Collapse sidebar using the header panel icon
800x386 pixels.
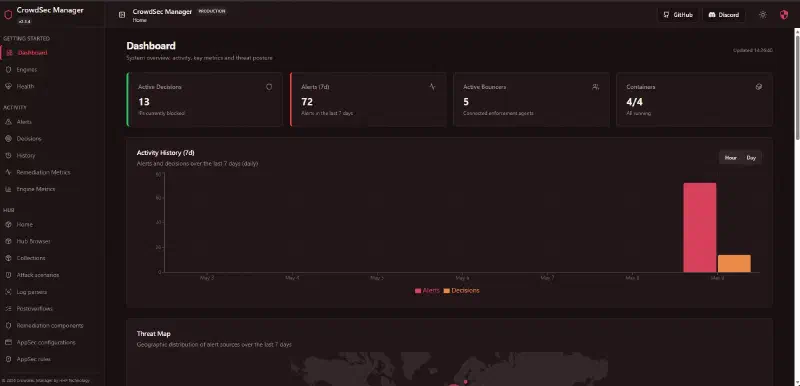pyautogui.click(x=122, y=15)
